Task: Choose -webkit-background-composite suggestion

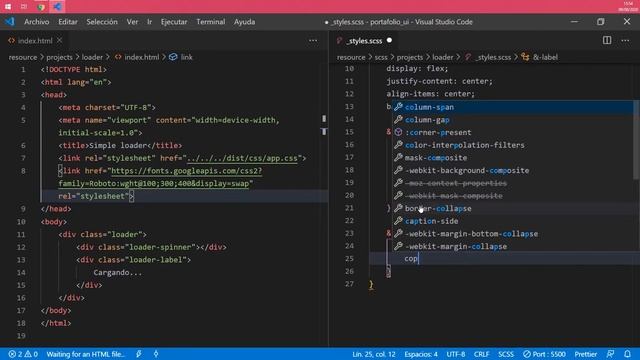Action: point(513,170)
